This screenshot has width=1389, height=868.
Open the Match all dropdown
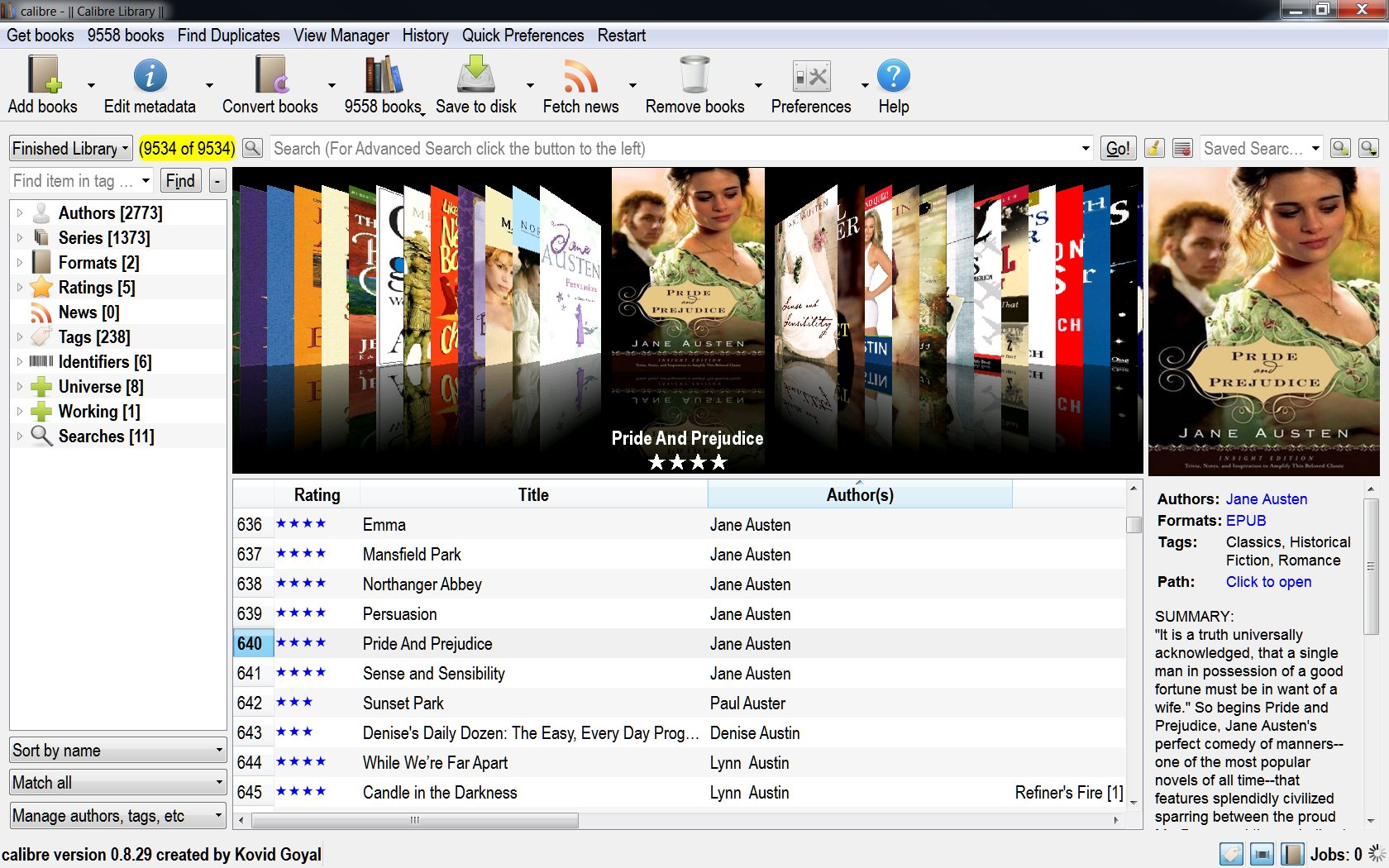click(118, 782)
